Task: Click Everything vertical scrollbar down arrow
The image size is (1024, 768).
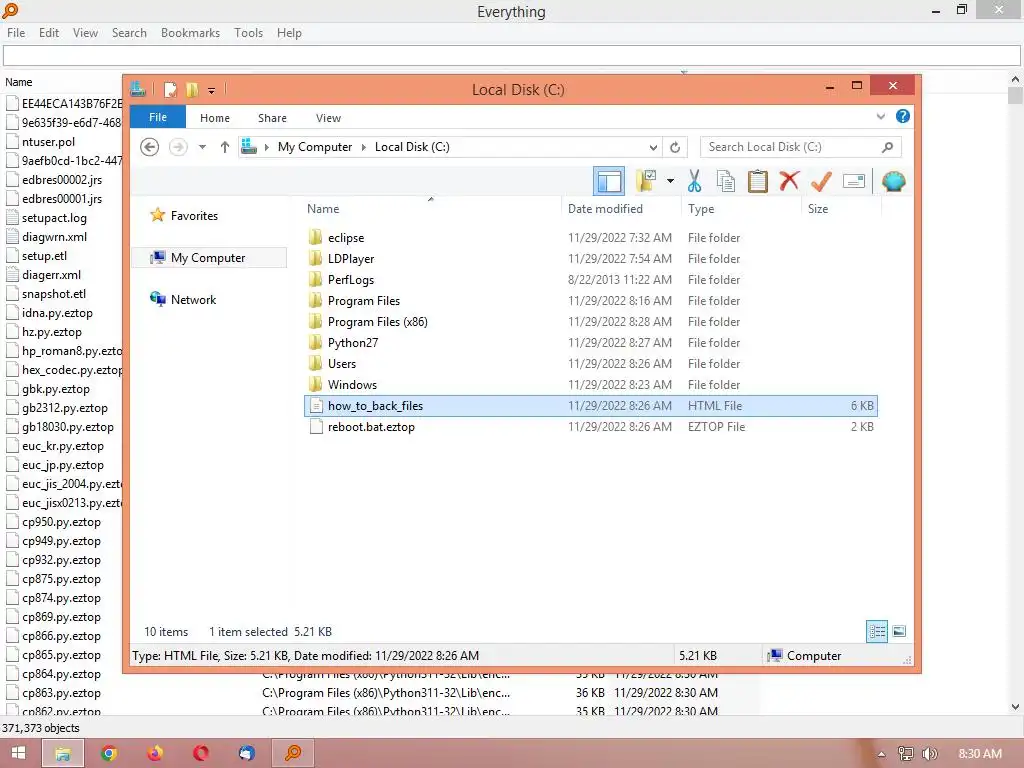Action: coord(1015,707)
